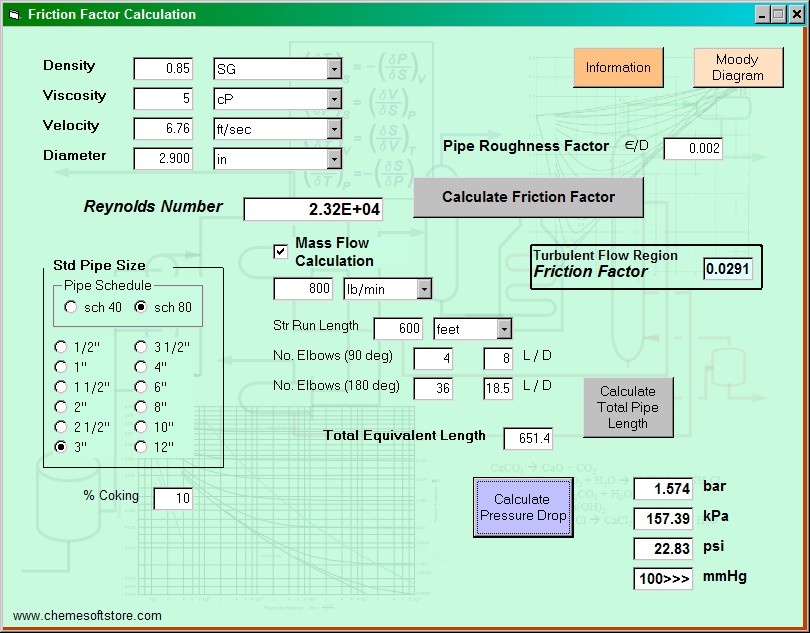Enable the sch 40 pipe schedule option
This screenshot has width=810, height=633.
(x=71, y=307)
